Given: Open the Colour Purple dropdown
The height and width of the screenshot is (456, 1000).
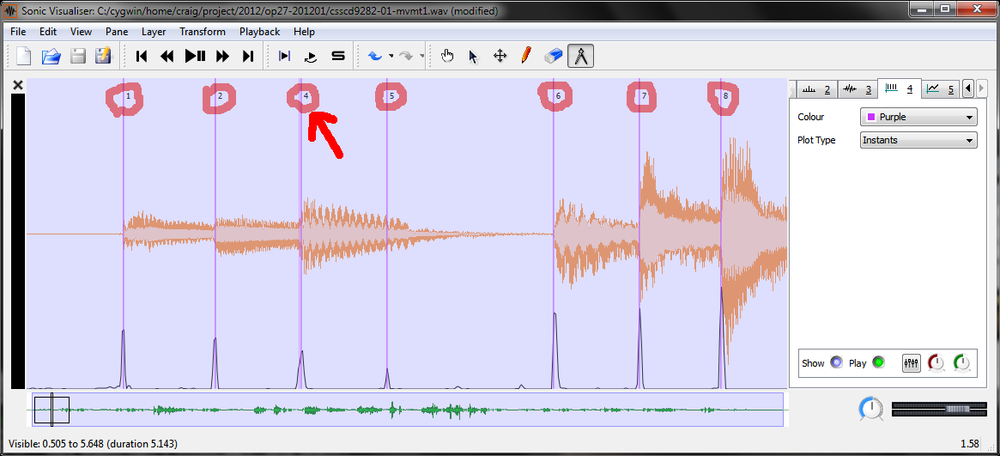Looking at the screenshot, I should point(918,117).
